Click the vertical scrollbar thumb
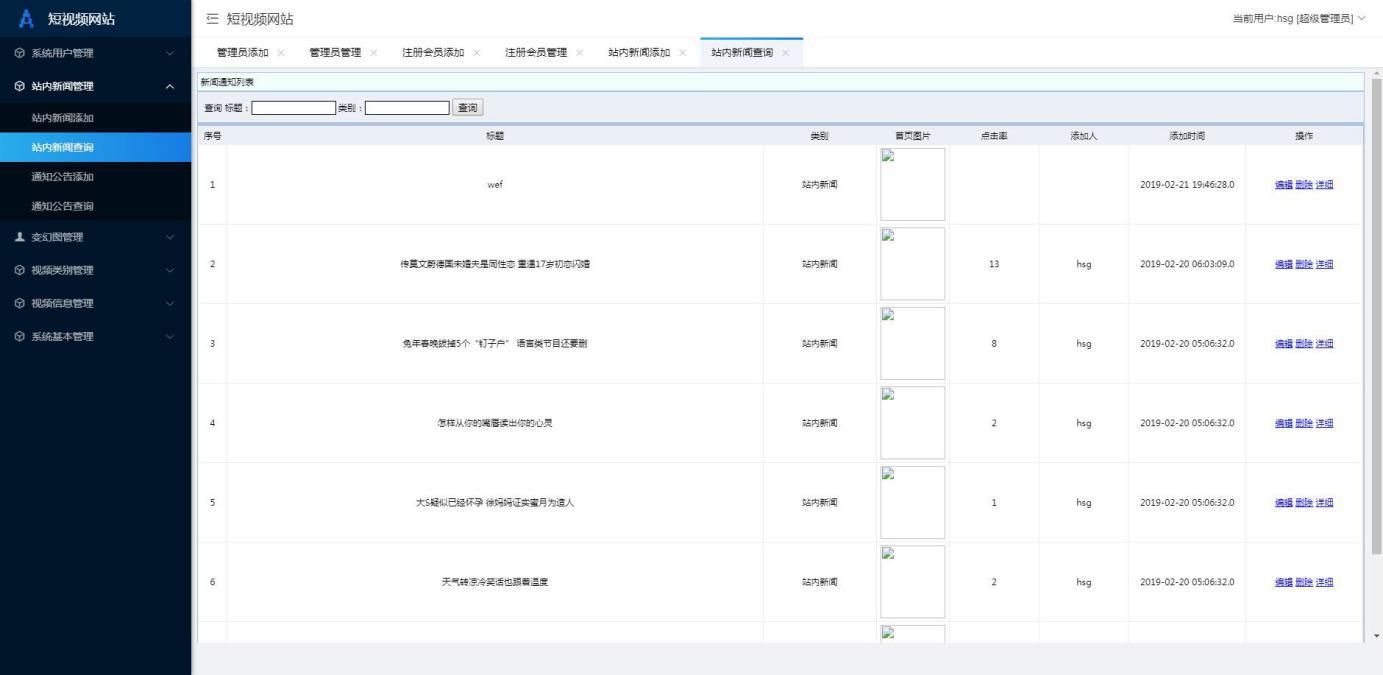This screenshot has height=675, width=1383. (1376, 315)
